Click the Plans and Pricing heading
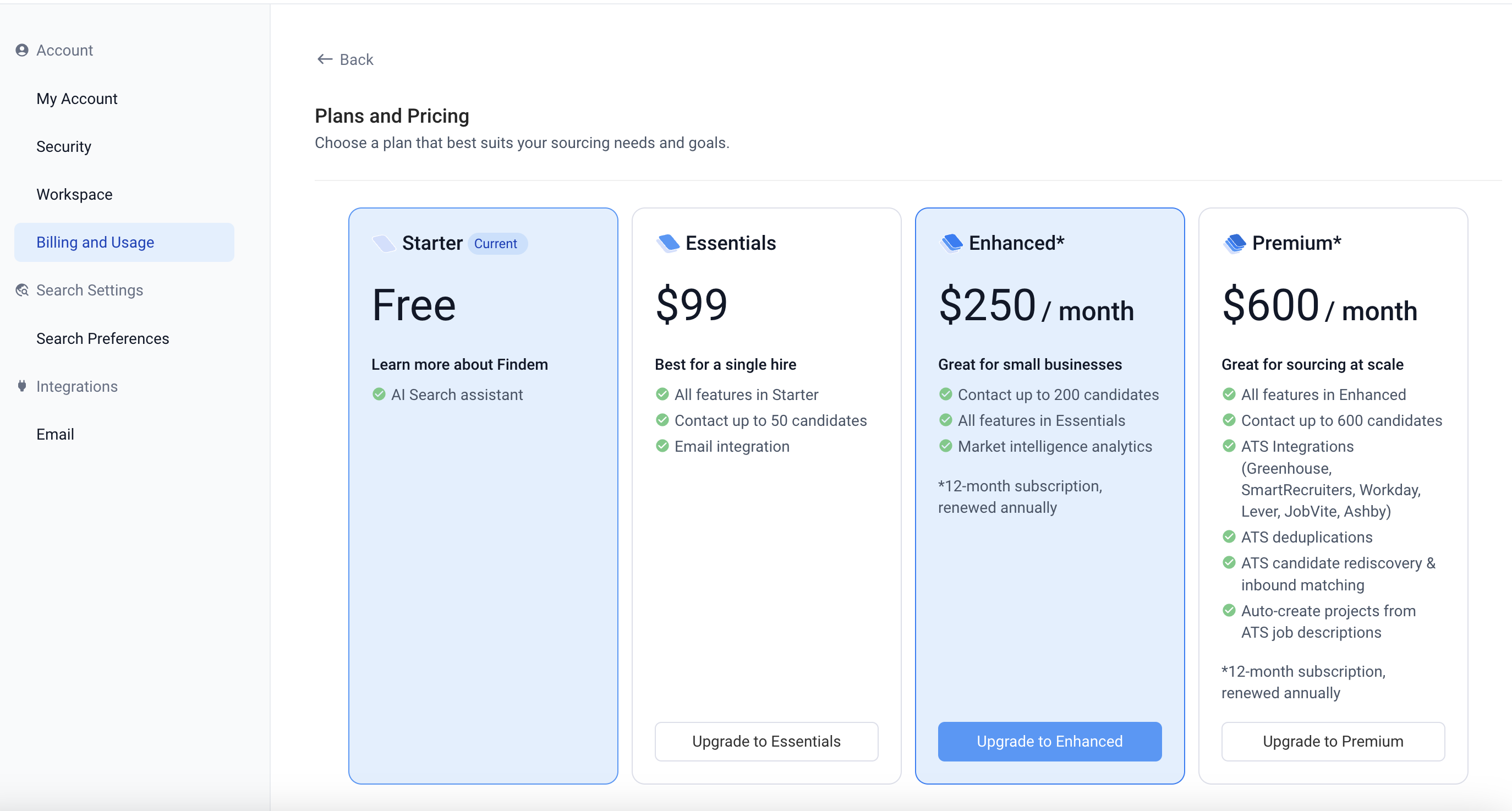Screen dimensions: 1512x811 (x=392, y=116)
